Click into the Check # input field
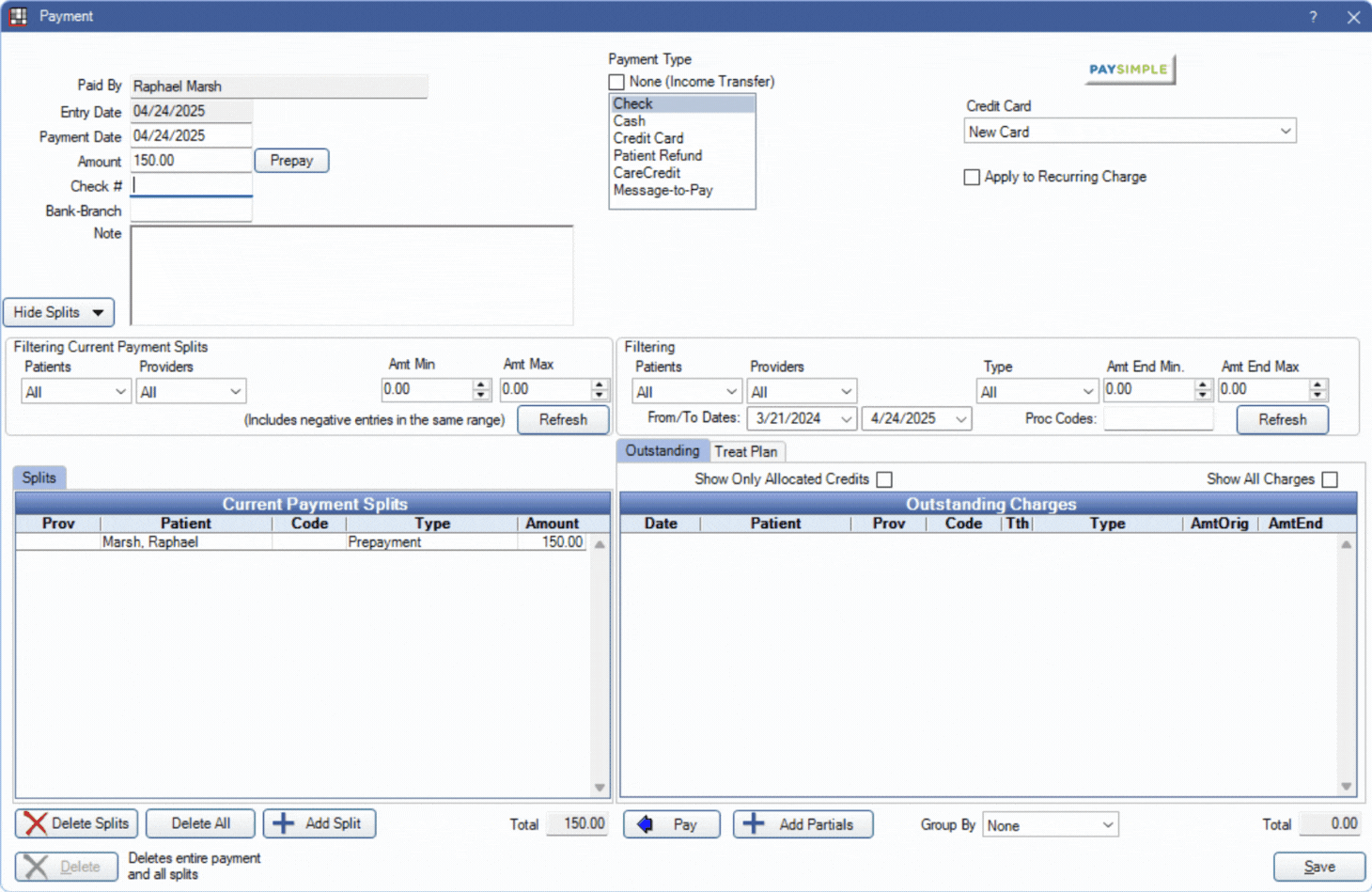 (x=192, y=186)
